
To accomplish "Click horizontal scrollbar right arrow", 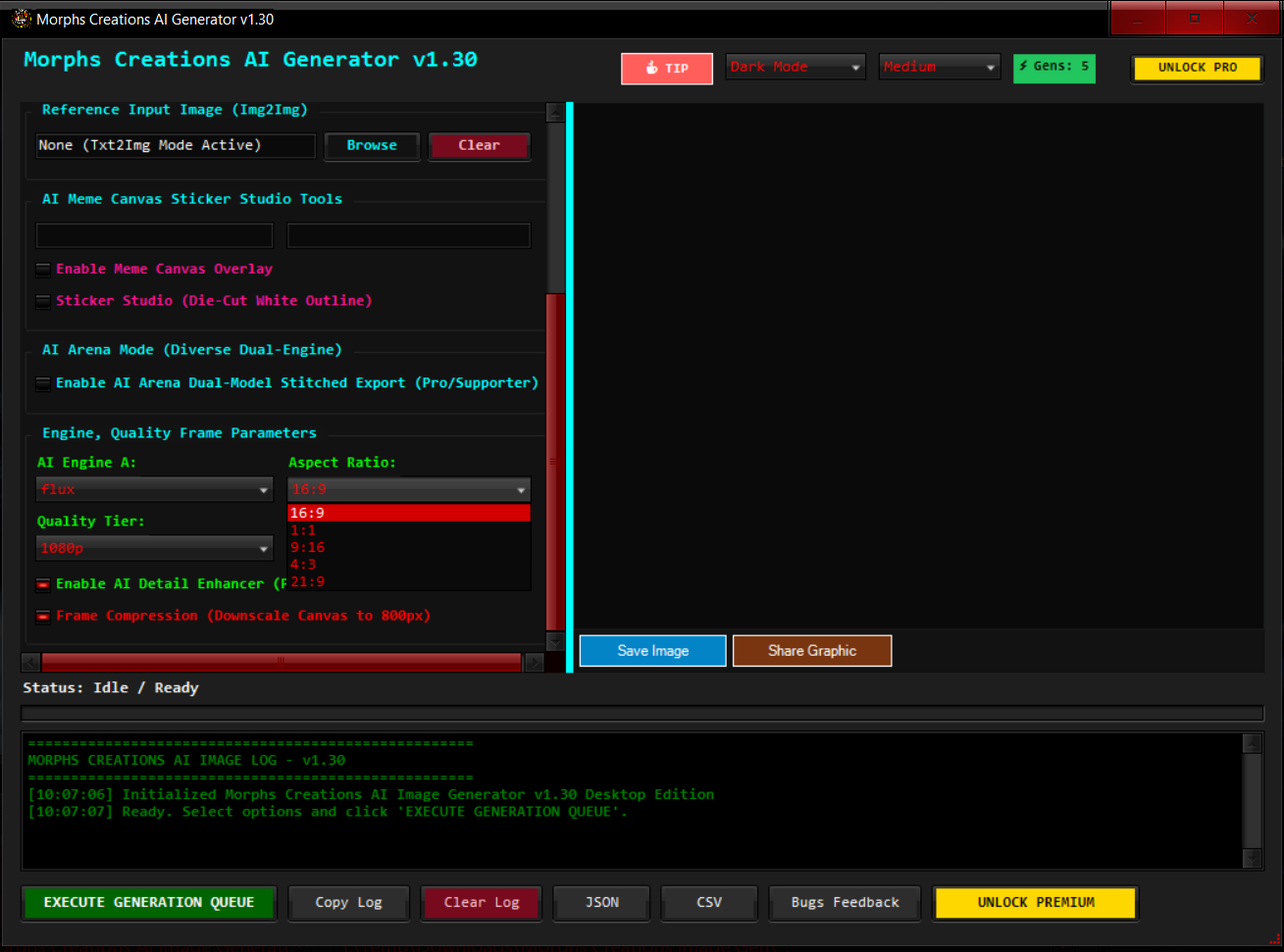I will point(535,663).
